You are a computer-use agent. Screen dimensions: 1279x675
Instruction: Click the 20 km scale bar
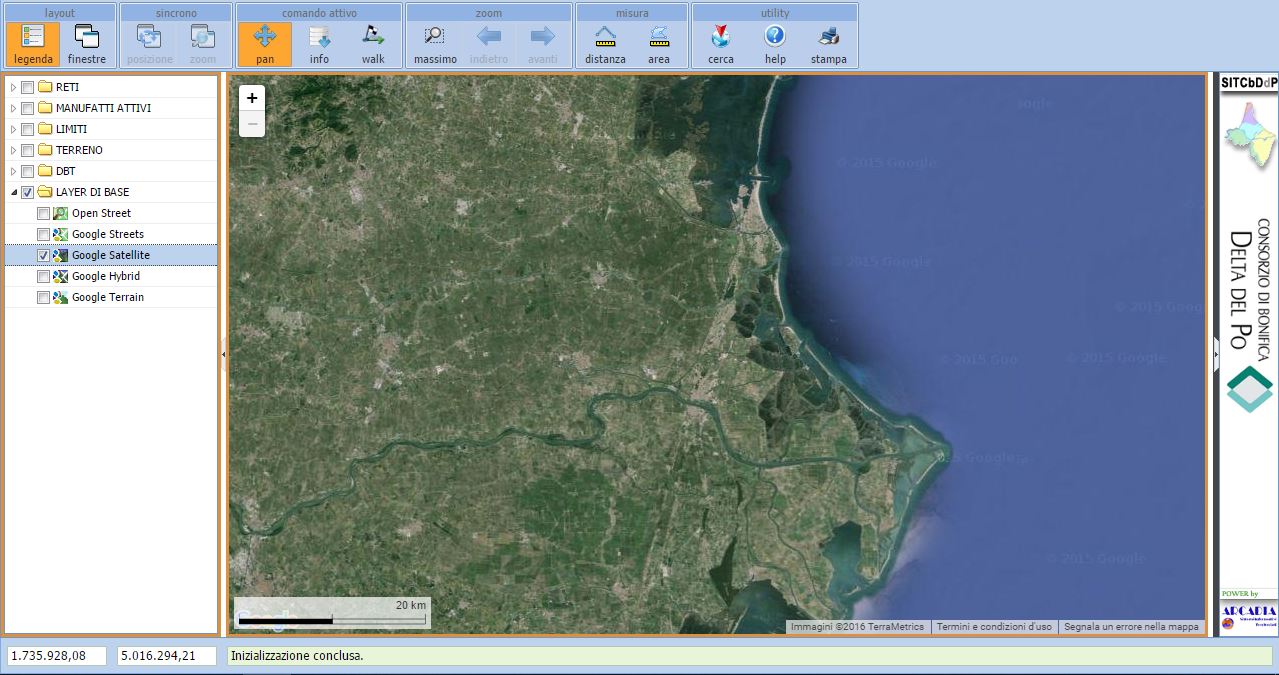tap(332, 613)
